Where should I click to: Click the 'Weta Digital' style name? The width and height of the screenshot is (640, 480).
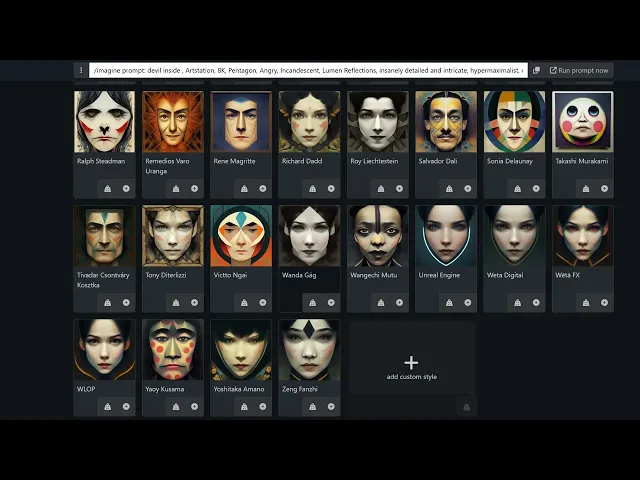coord(505,275)
